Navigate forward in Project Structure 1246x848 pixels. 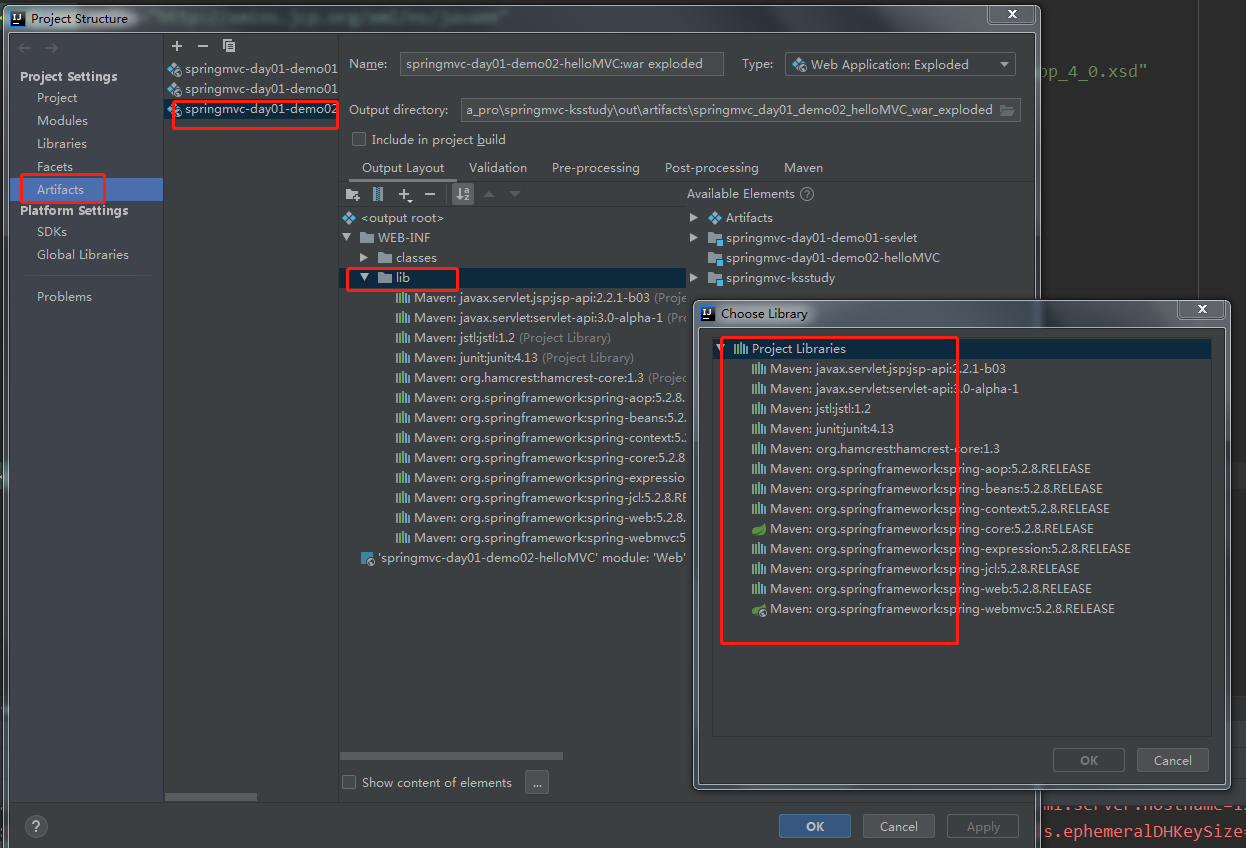[x=51, y=48]
